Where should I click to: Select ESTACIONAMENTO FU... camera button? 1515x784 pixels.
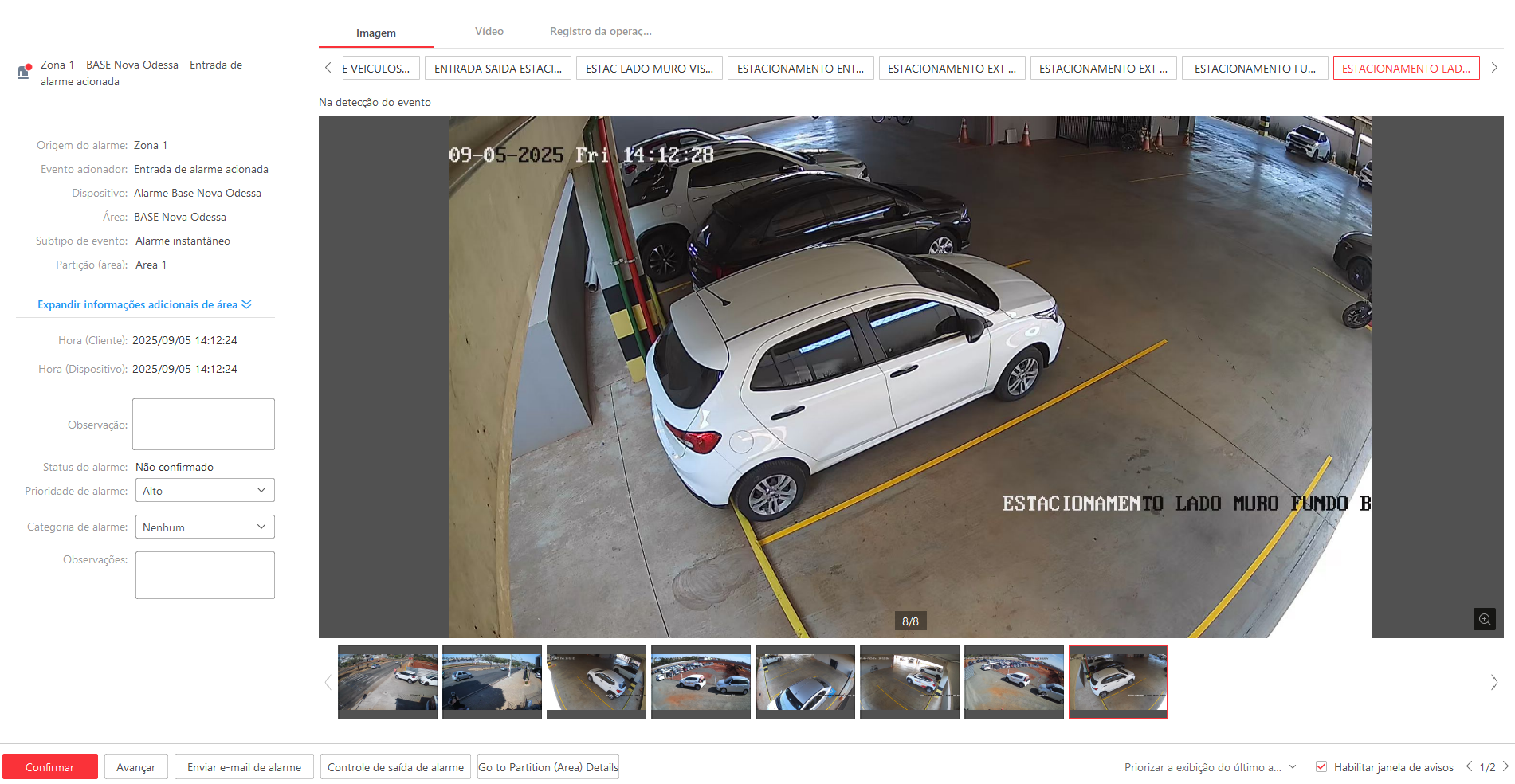click(x=1254, y=69)
